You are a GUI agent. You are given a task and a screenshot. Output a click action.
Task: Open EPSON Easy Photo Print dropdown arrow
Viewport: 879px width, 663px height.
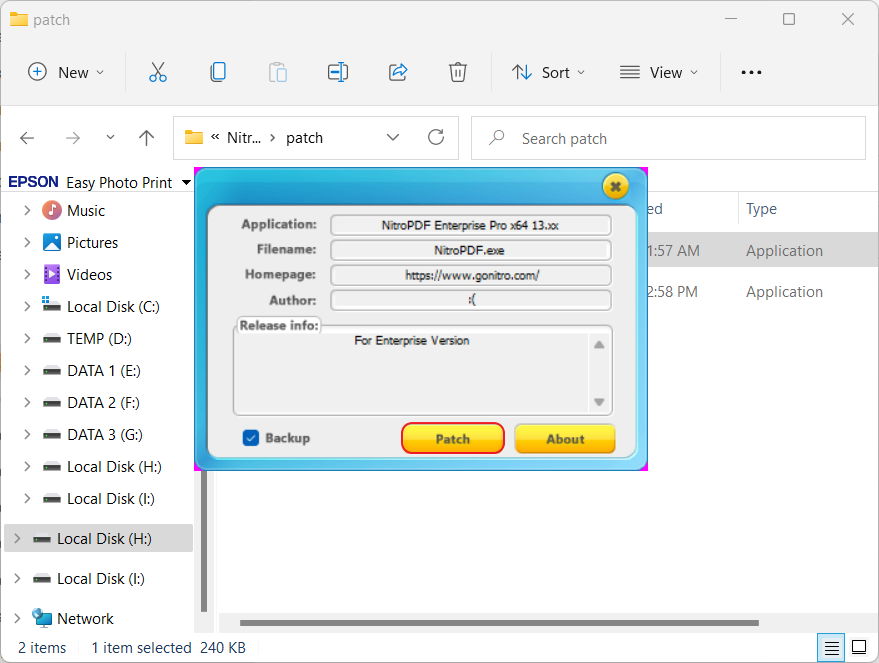[x=186, y=183]
